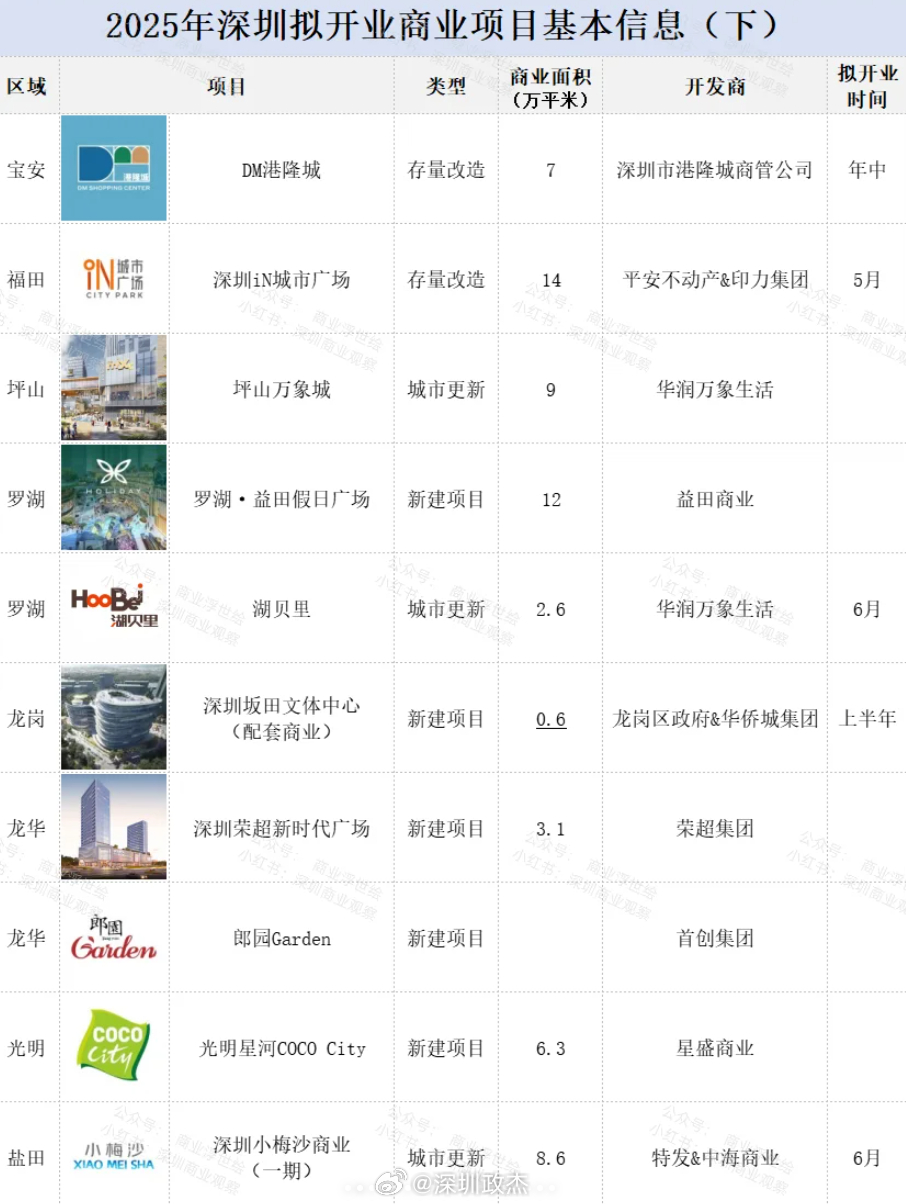Click the HooBei 湖贝里 logo
The width and height of the screenshot is (906, 1204).
(x=114, y=607)
